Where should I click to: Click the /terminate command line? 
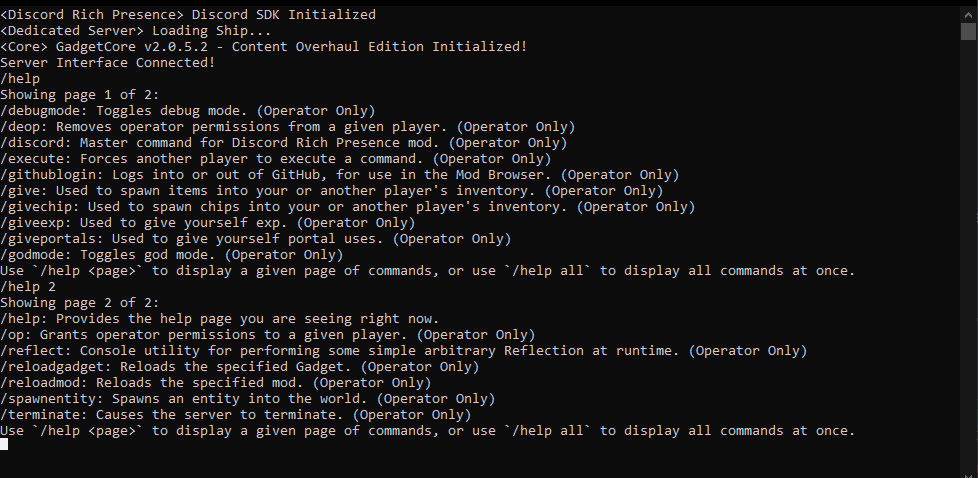[236, 415]
